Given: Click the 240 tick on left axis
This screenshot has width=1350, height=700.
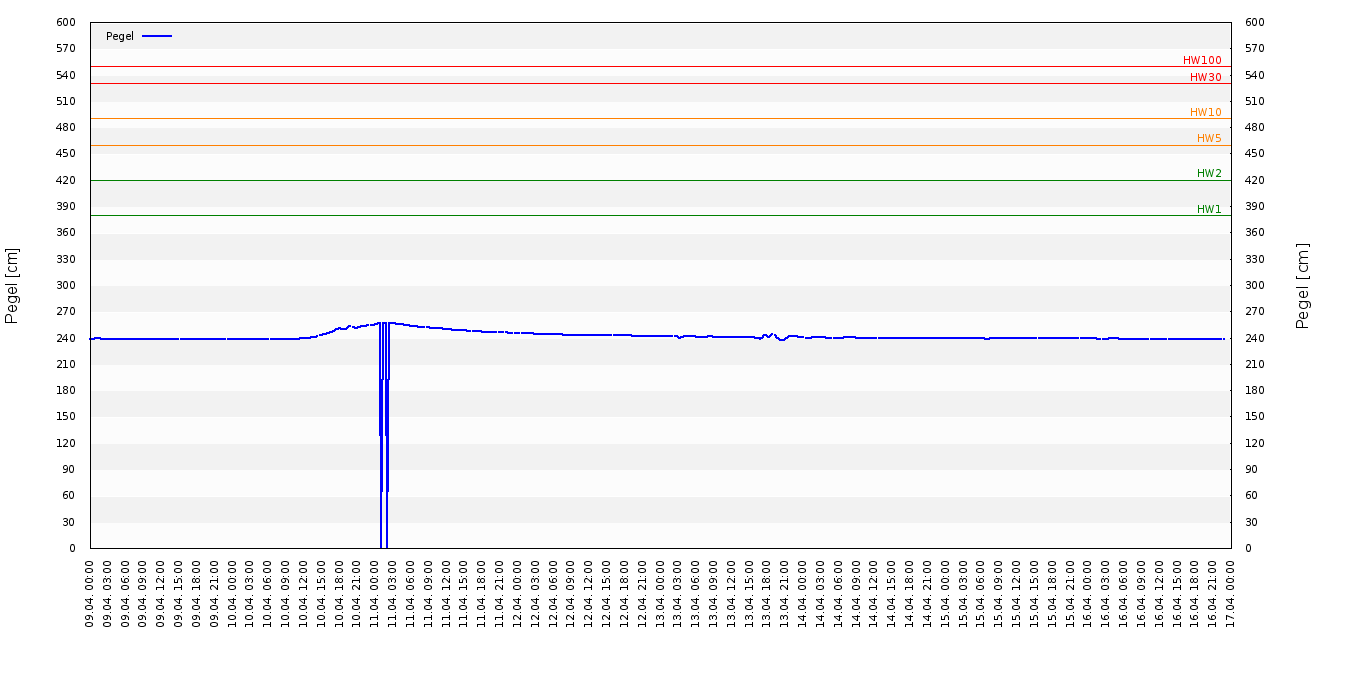Looking at the screenshot, I should [66, 338].
